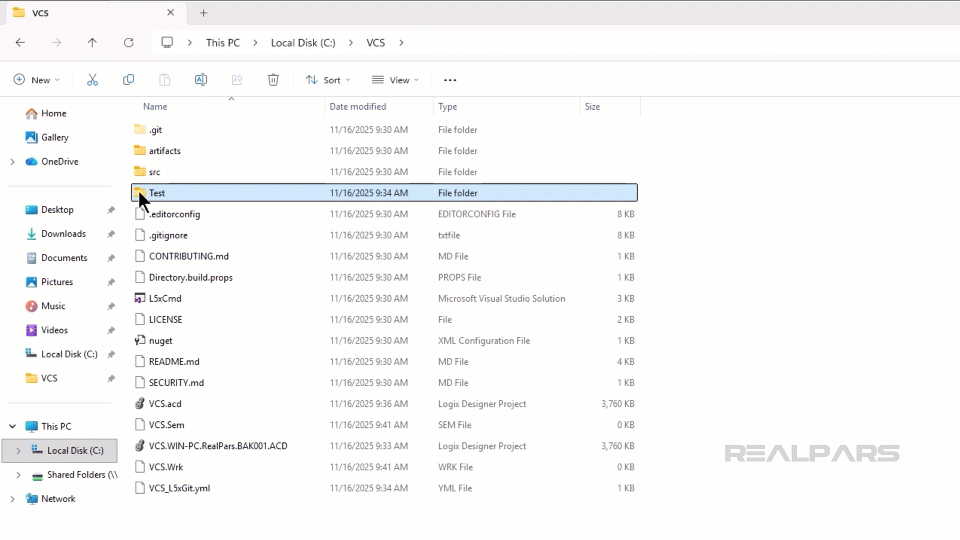
Task: Click pin icon next to Downloads
Action: click(x=111, y=234)
